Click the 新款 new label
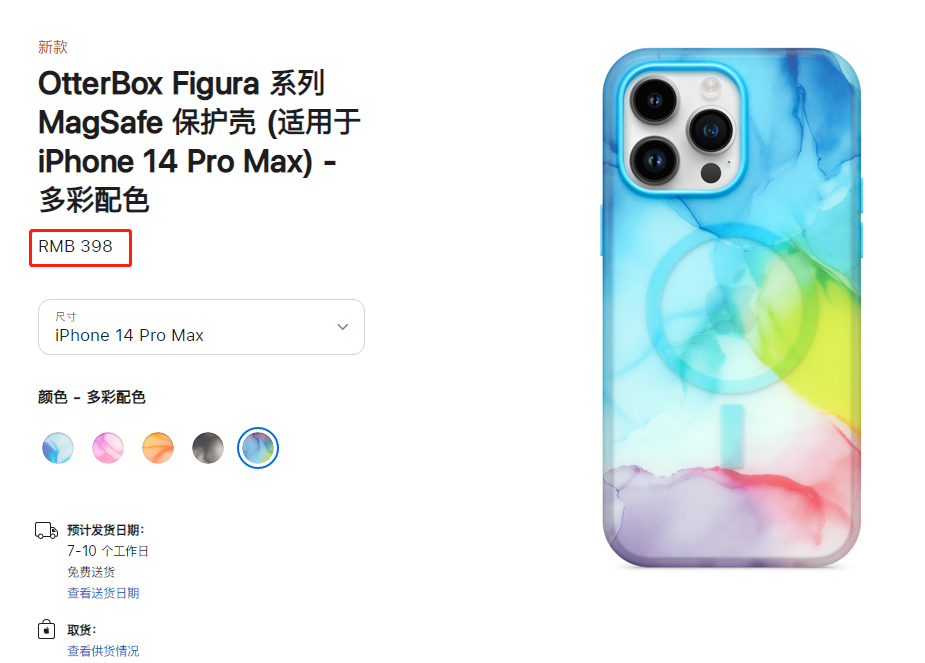The width and height of the screenshot is (925, 663). point(53,47)
